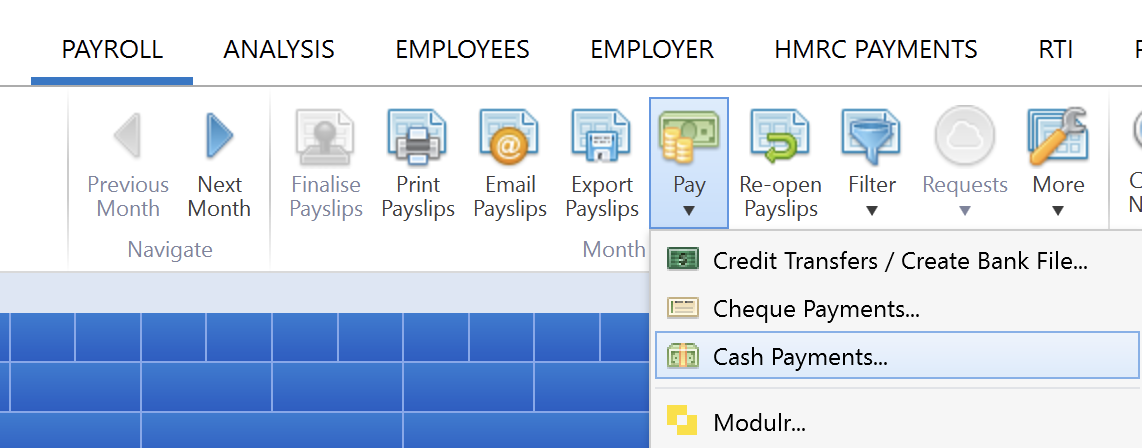
Task: Open the HMRC PAYMENTS tab
Action: point(876,50)
